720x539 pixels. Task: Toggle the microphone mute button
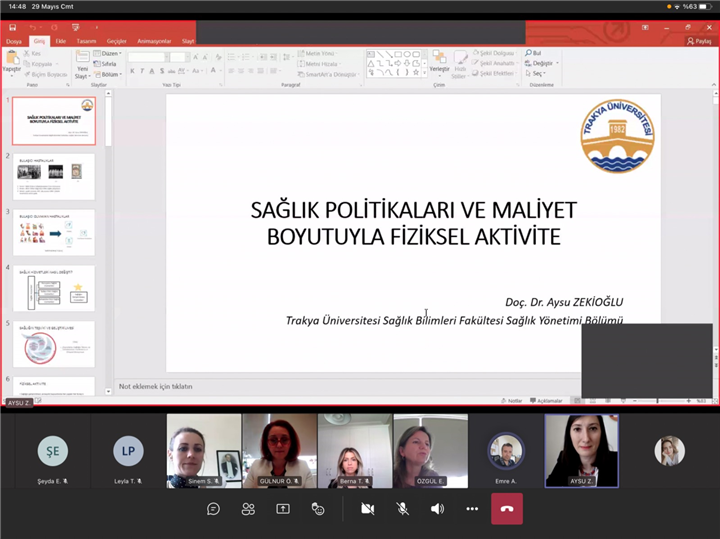coord(402,509)
